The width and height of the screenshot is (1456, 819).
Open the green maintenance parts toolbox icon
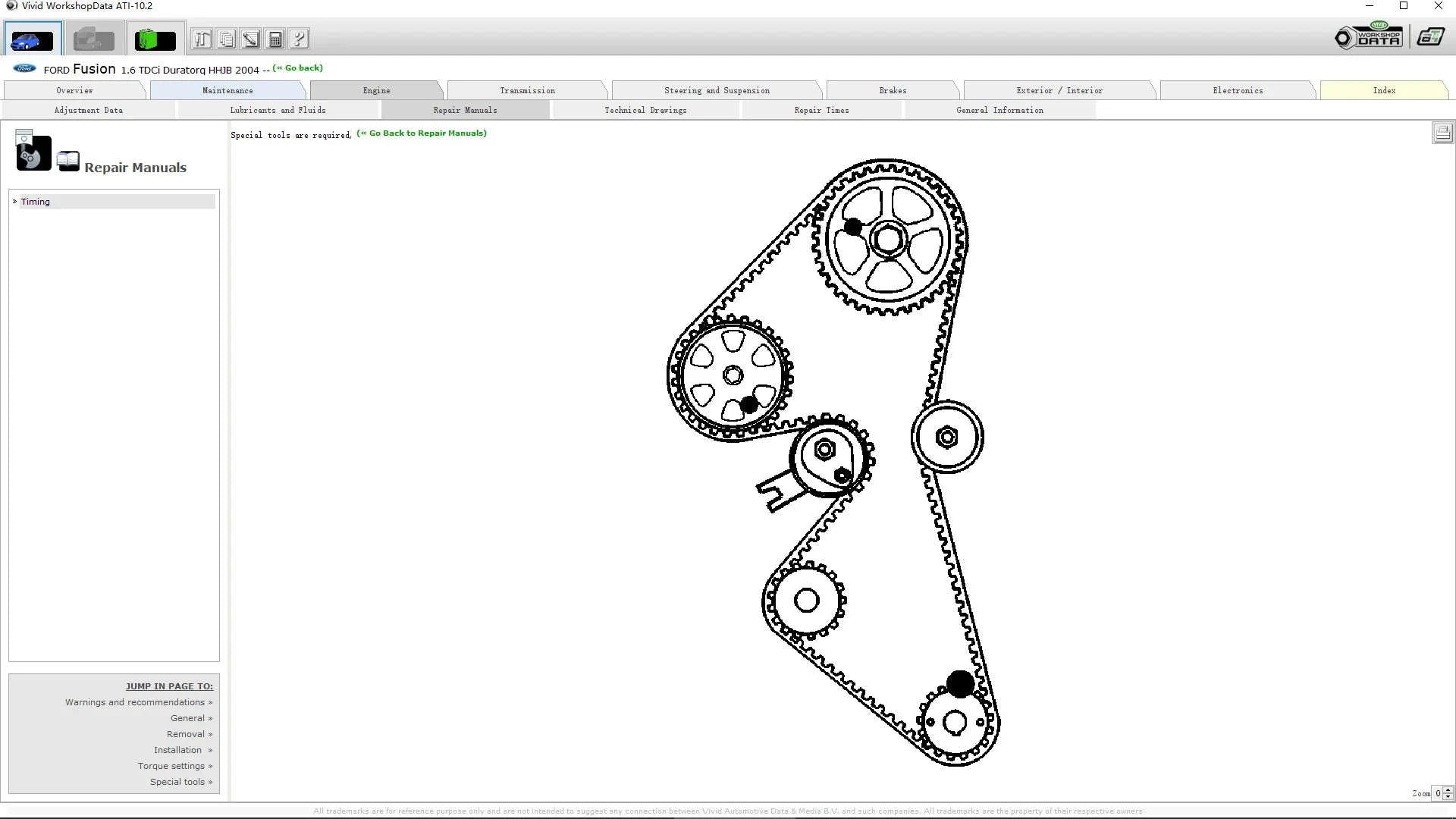pyautogui.click(x=155, y=38)
